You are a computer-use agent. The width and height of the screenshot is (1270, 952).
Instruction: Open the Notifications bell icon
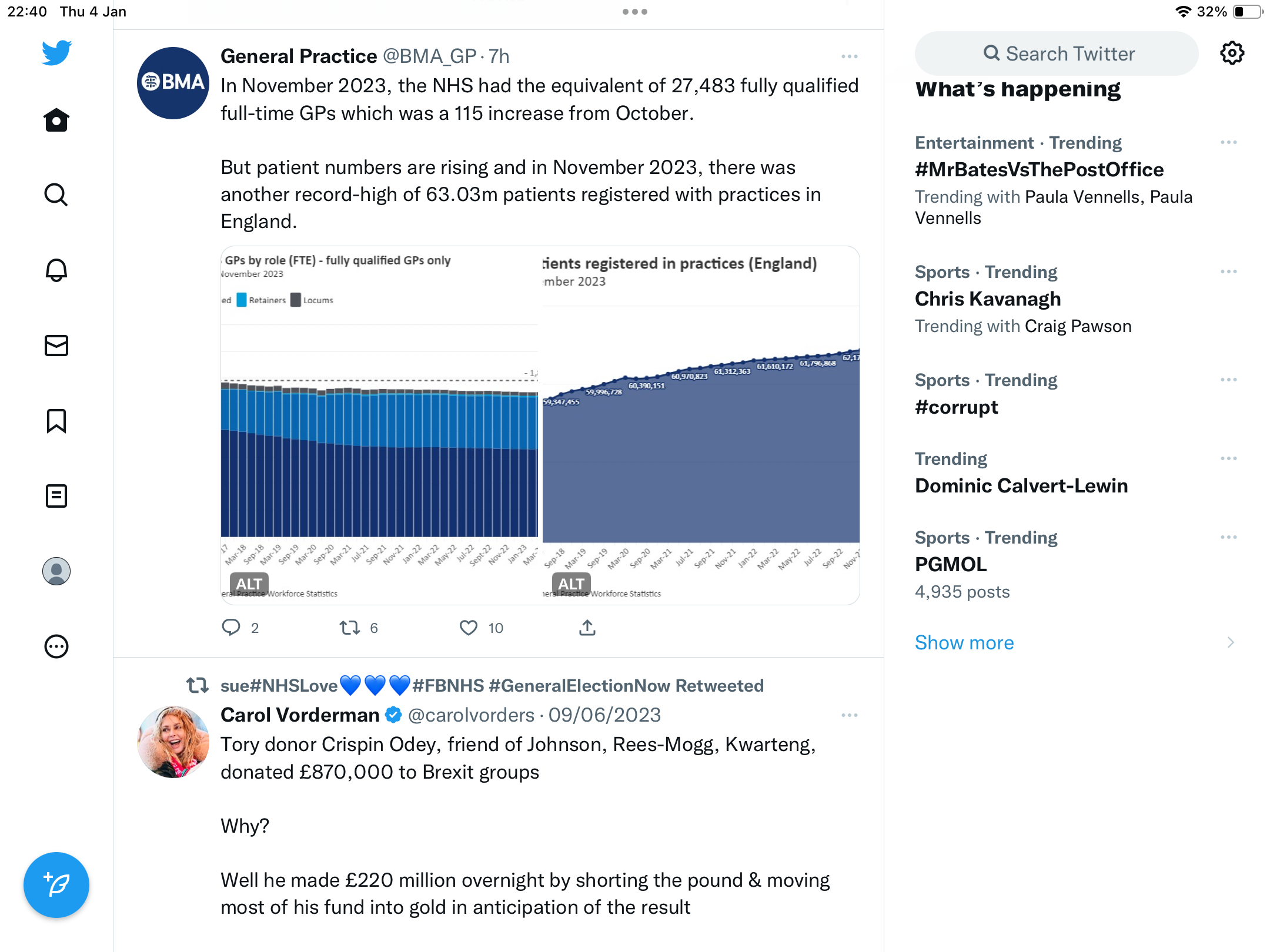(56, 270)
